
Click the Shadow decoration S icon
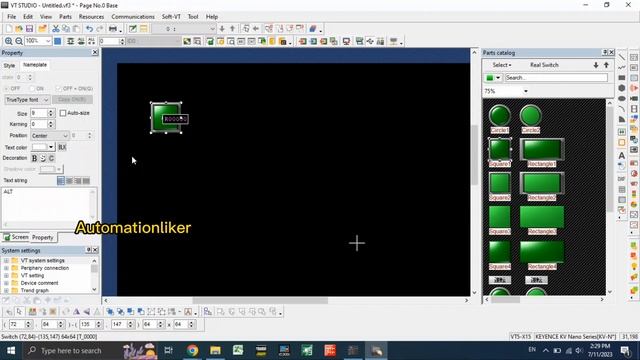[43, 158]
